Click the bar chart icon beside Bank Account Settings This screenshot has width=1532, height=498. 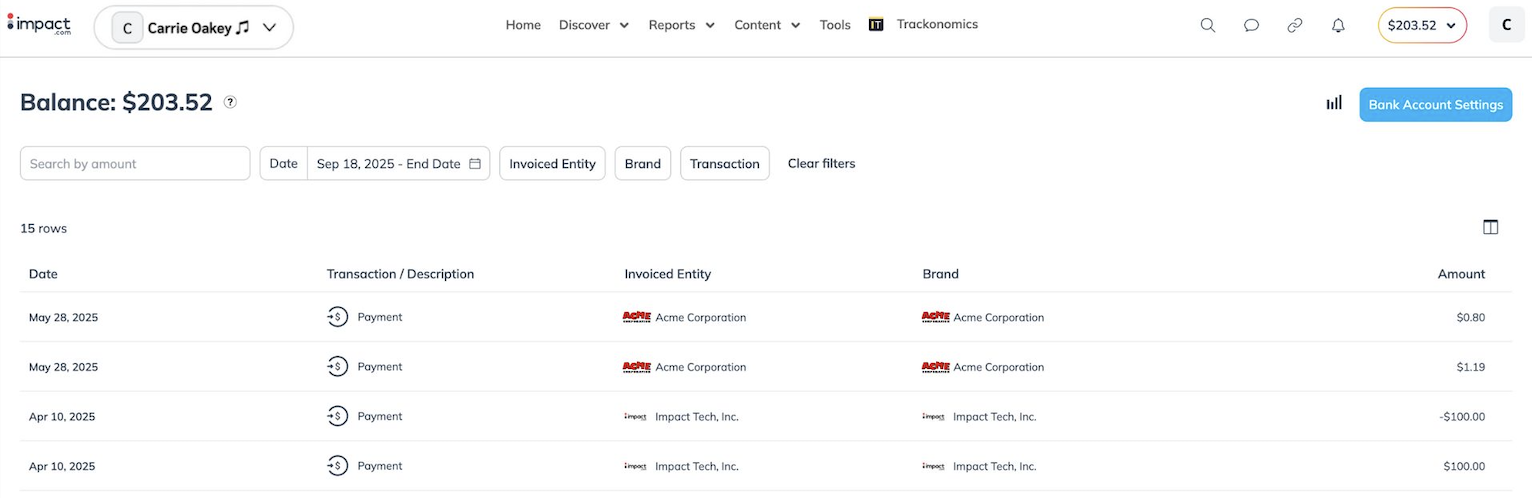pos(1334,103)
